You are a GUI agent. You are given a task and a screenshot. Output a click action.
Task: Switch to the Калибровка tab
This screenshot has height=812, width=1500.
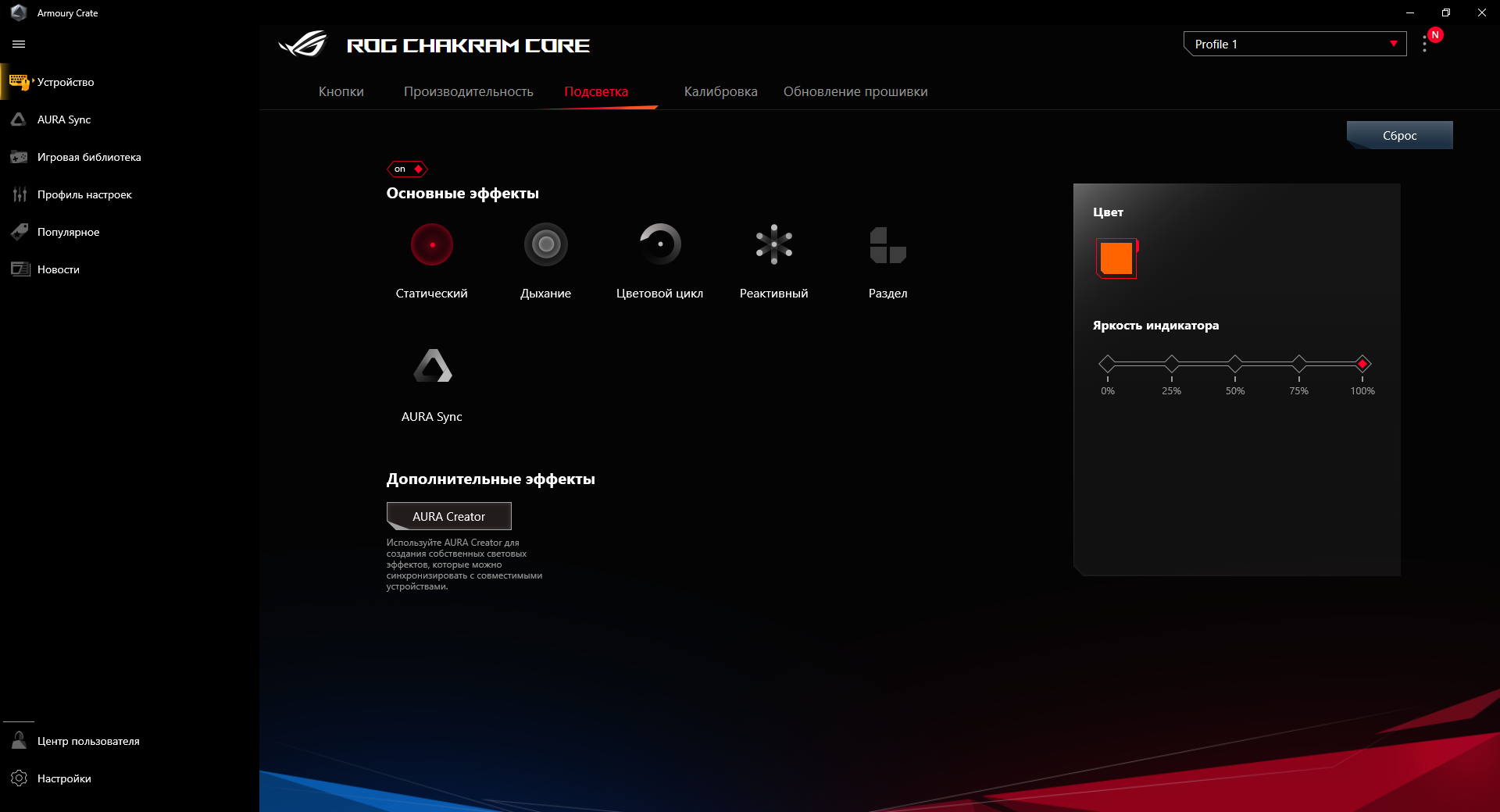721,91
